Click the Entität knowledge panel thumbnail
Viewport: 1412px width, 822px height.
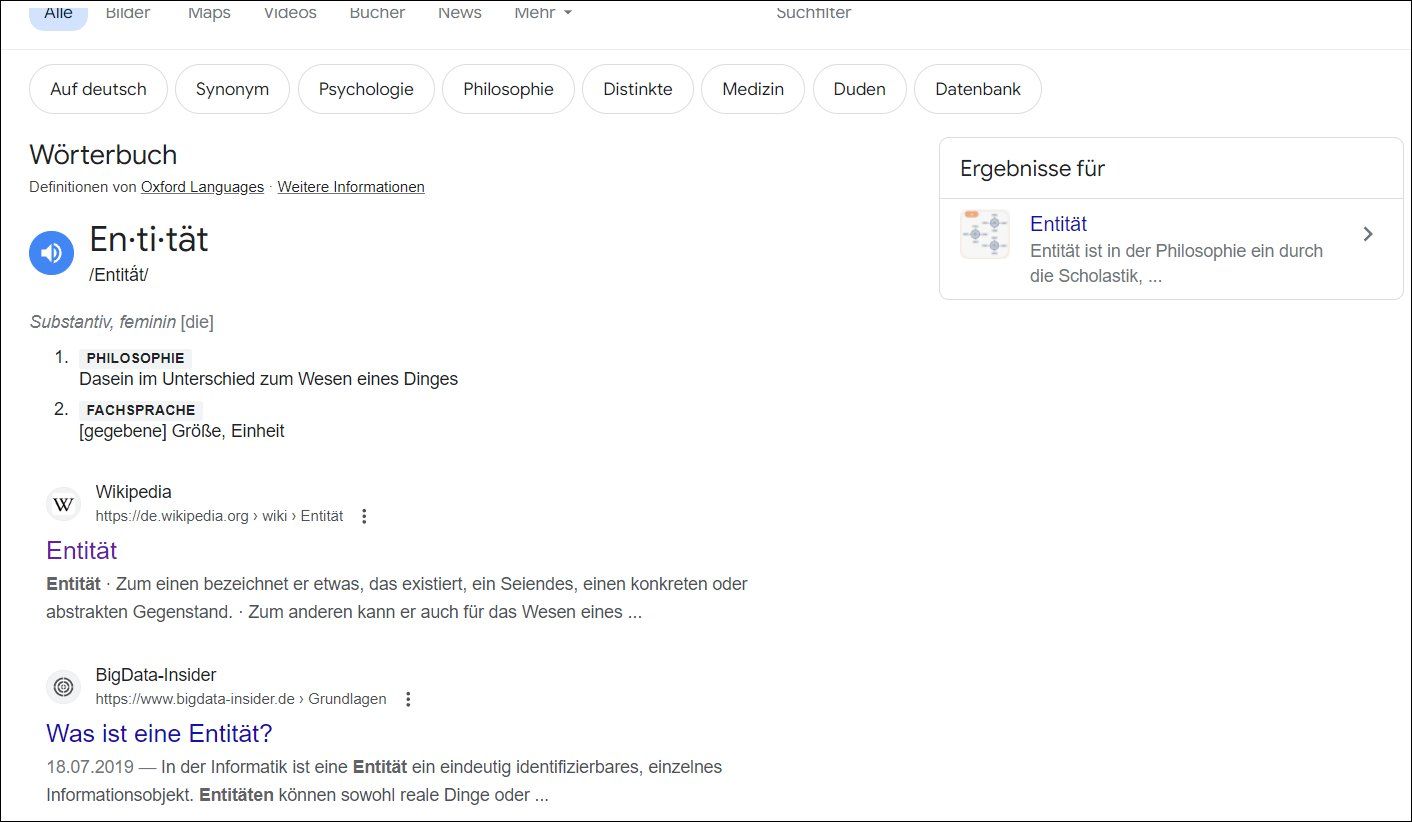(x=985, y=235)
